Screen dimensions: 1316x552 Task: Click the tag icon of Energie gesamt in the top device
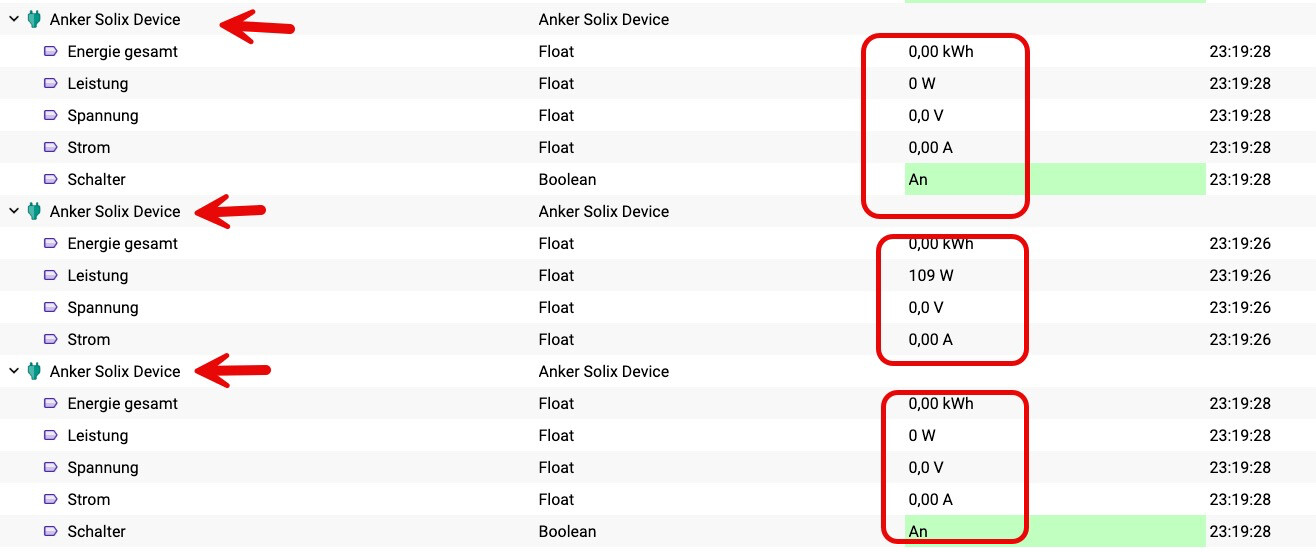[x=51, y=51]
